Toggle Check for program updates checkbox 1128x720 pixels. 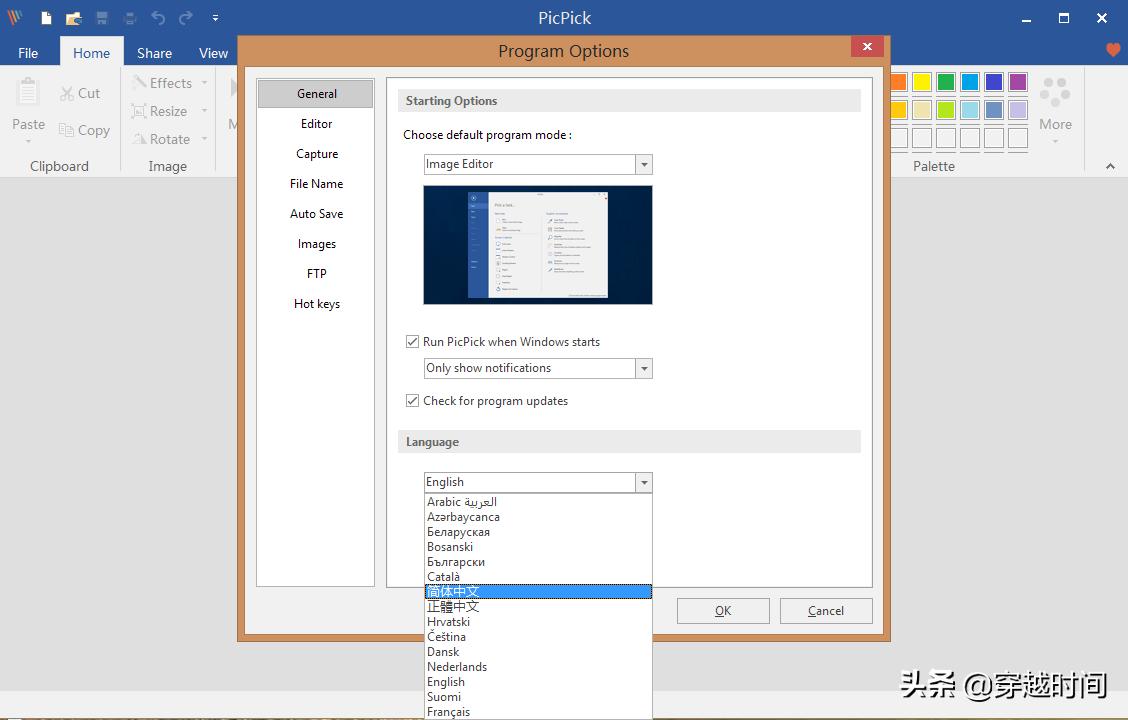[x=412, y=401]
